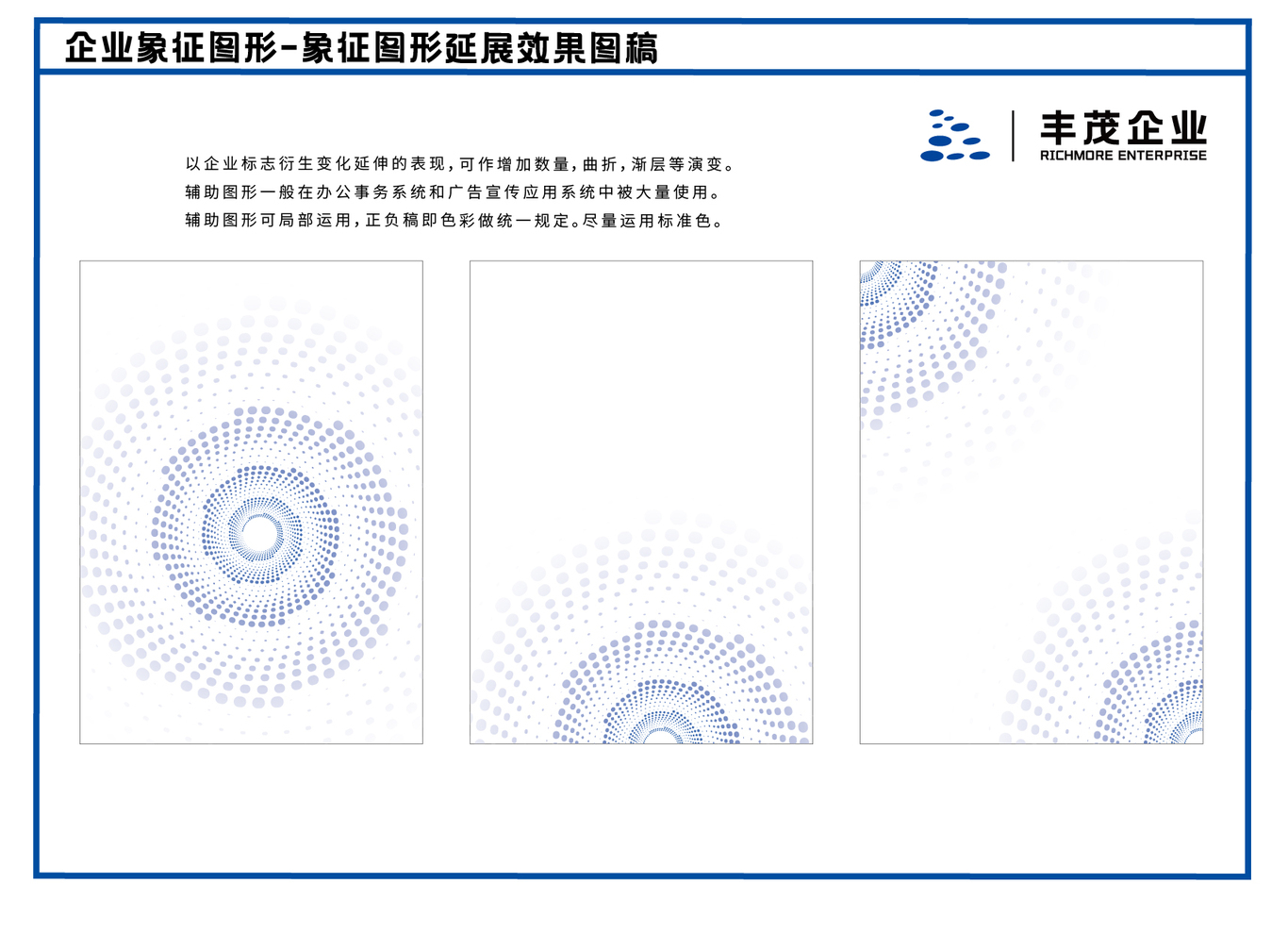This screenshot has width=1288, height=933.
Task: Click the line starting 辅助图形一般在办公事务
Action: 453,192
